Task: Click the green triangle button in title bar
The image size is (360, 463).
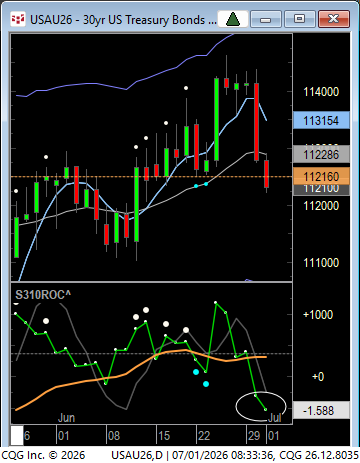Action: pos(233,19)
